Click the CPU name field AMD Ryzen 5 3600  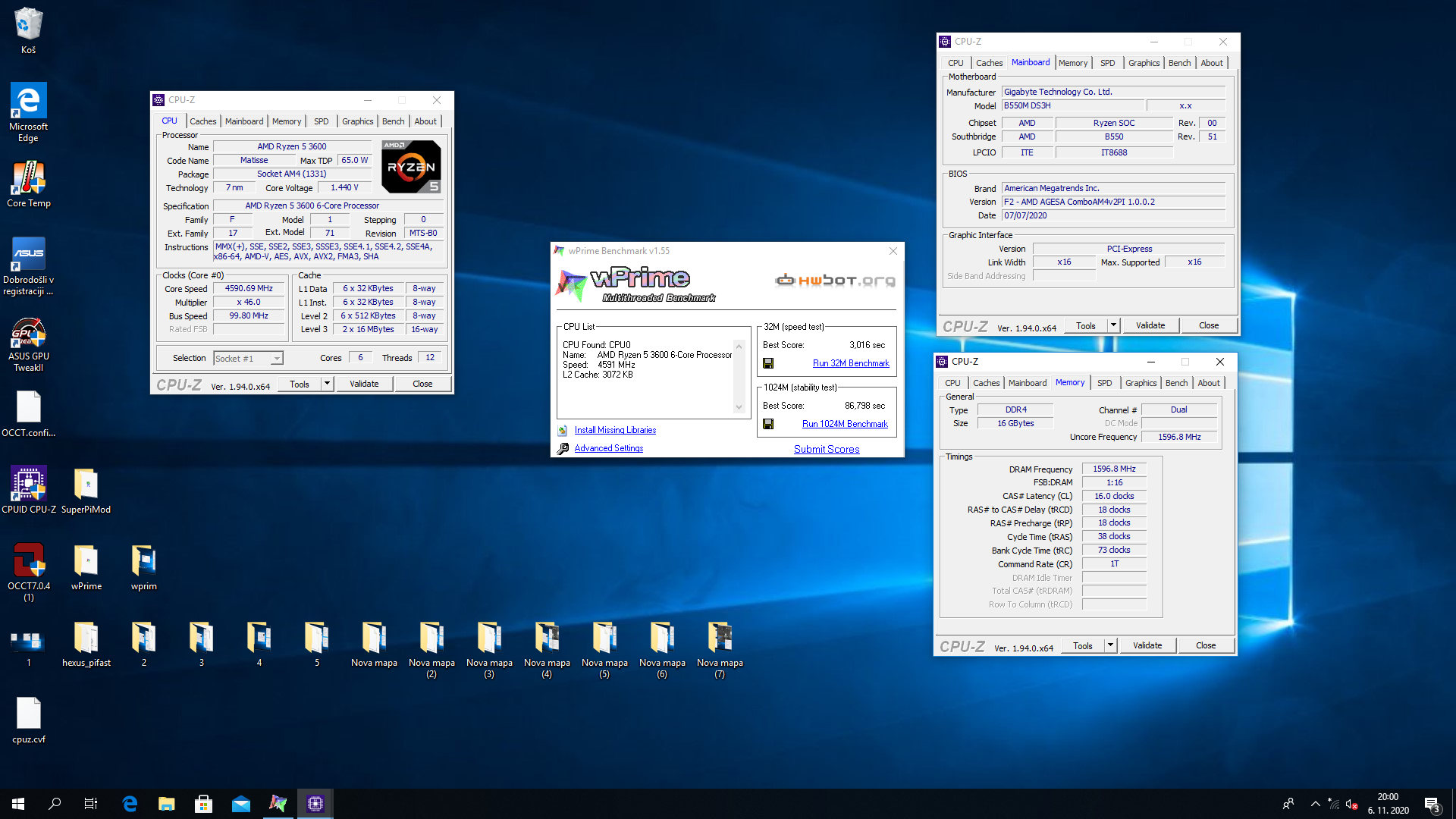(292, 146)
